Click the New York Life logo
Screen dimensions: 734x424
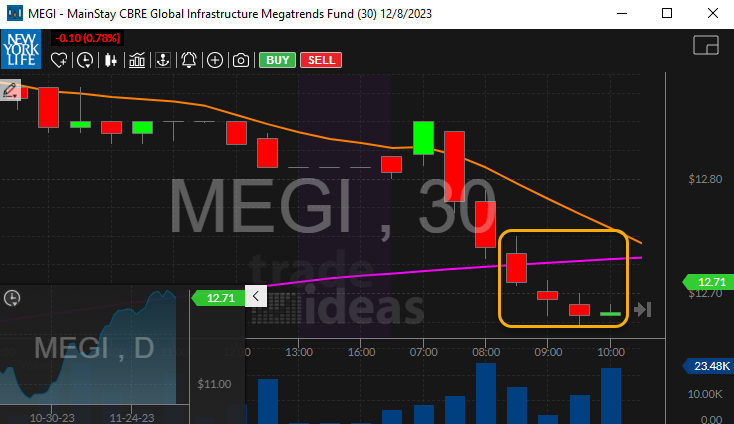pos(21,49)
